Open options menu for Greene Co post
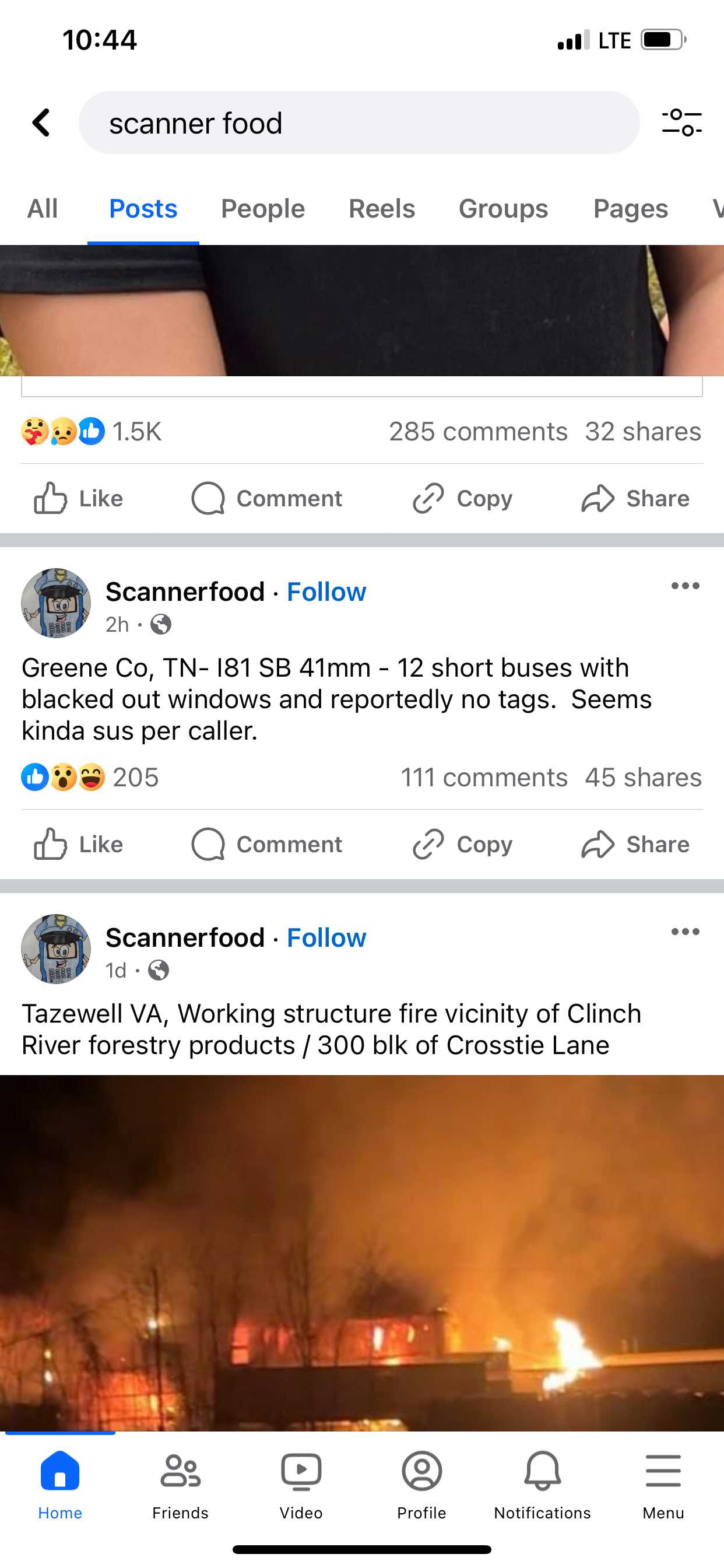 pyautogui.click(x=685, y=586)
